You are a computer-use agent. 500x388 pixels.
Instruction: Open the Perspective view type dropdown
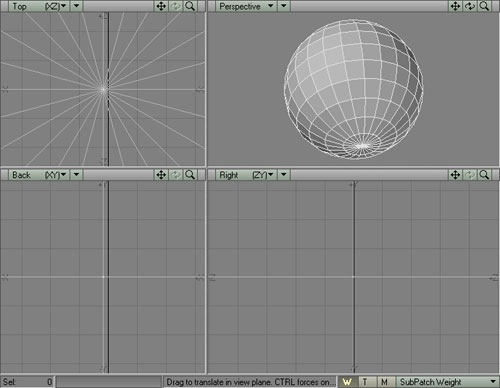point(246,6)
